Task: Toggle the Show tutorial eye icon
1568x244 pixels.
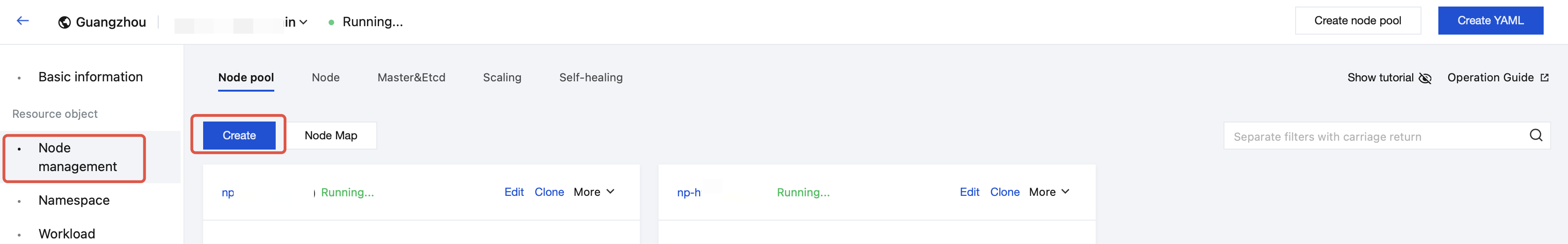Action: point(1425,79)
